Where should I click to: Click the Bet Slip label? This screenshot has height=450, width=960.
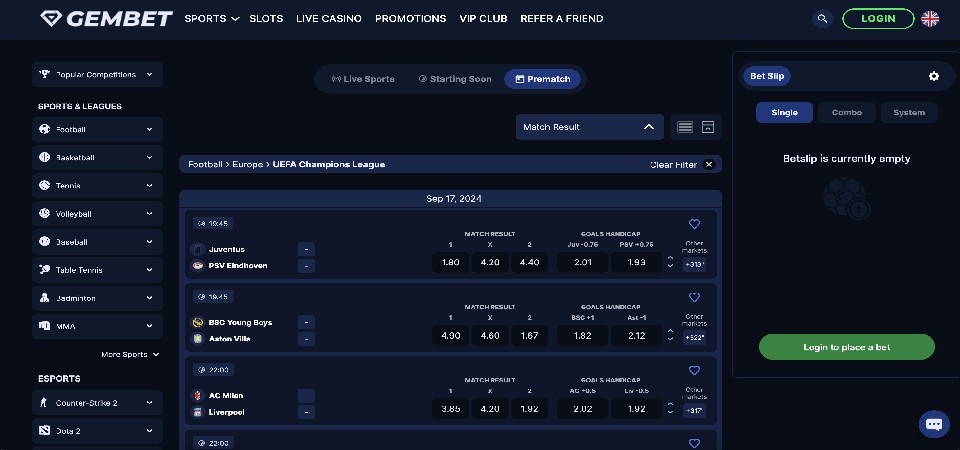click(x=767, y=77)
